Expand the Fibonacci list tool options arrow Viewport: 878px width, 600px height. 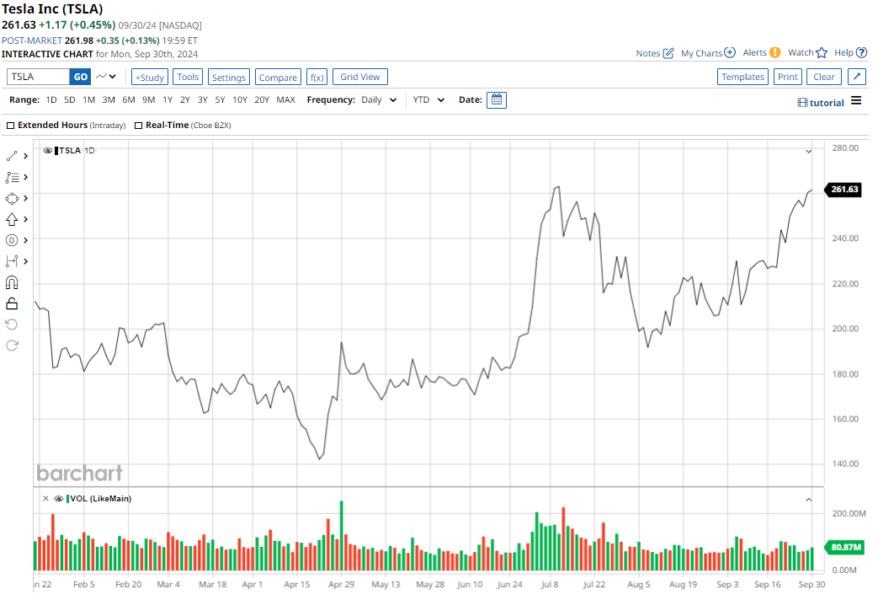[x=25, y=177]
